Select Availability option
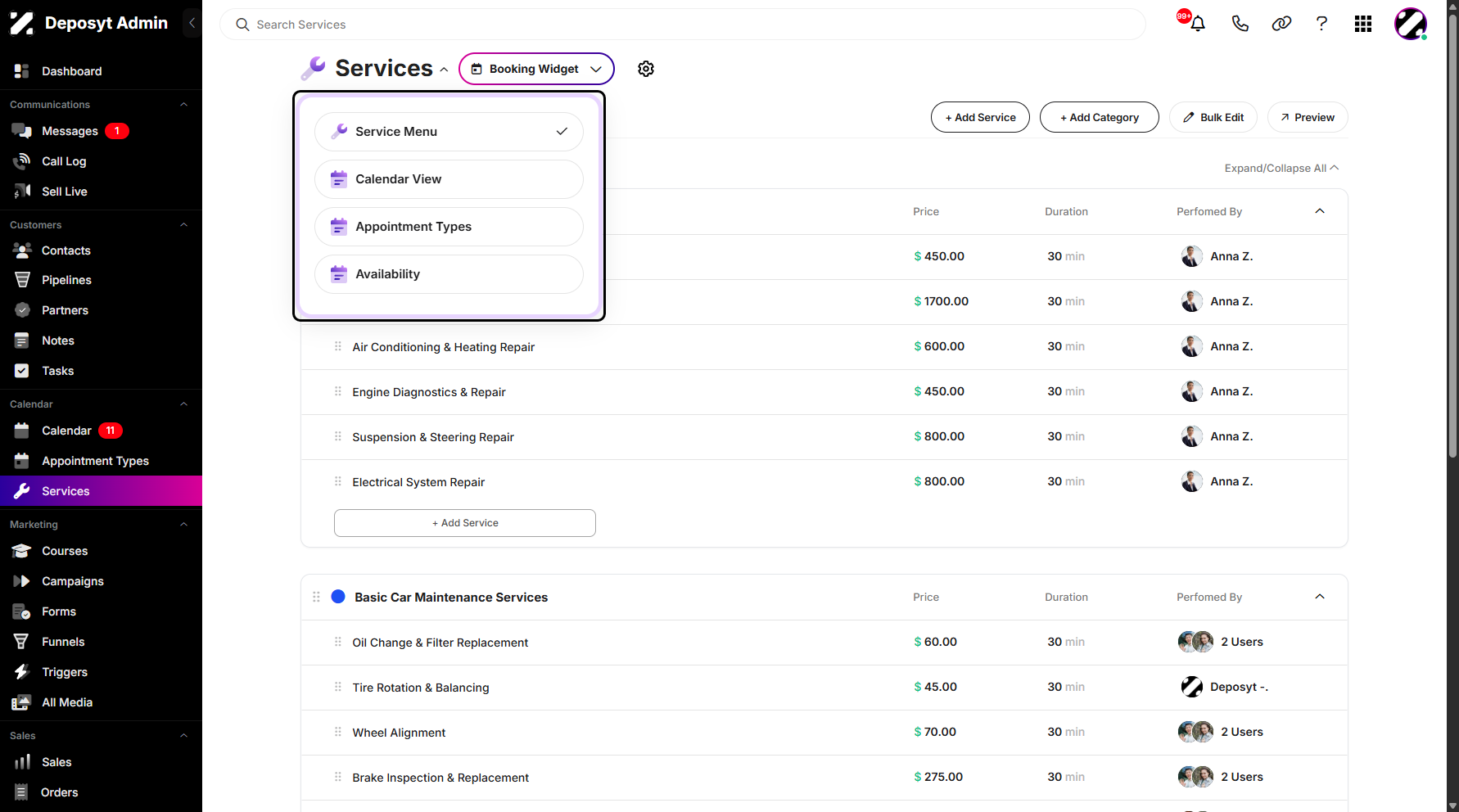Screen dimensions: 1459x812 449,274
